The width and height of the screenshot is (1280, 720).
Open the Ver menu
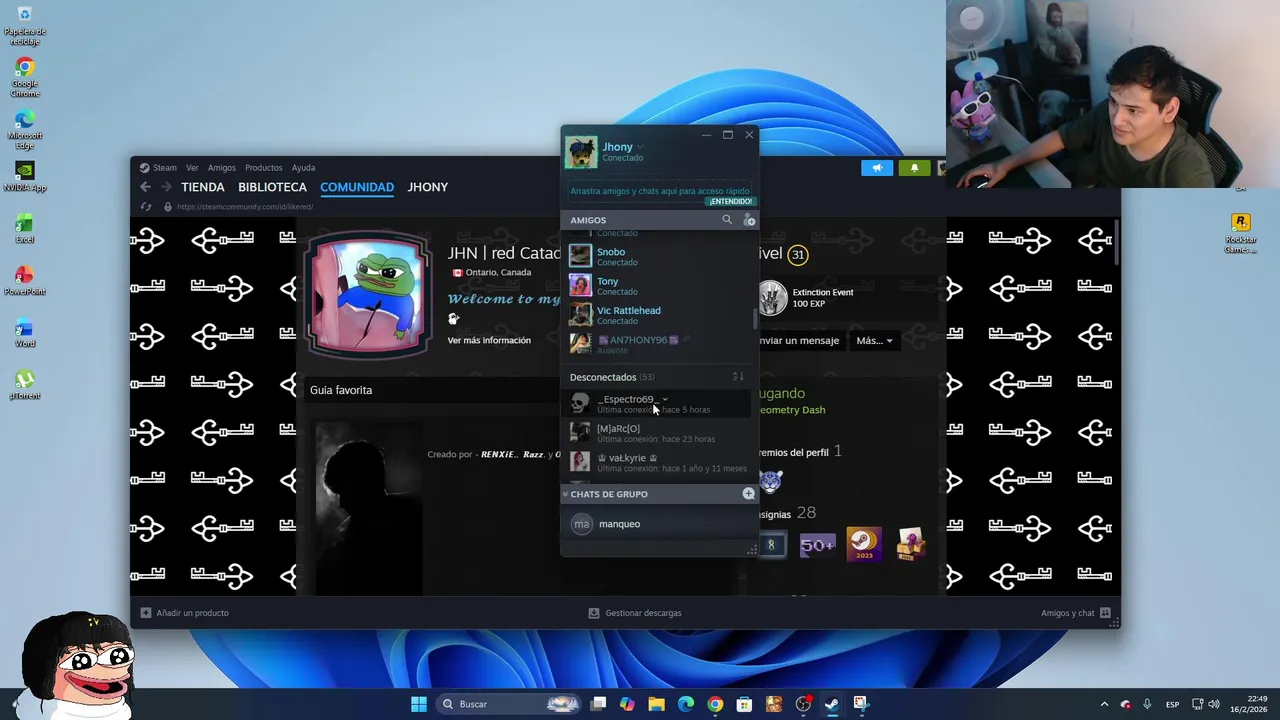click(192, 168)
